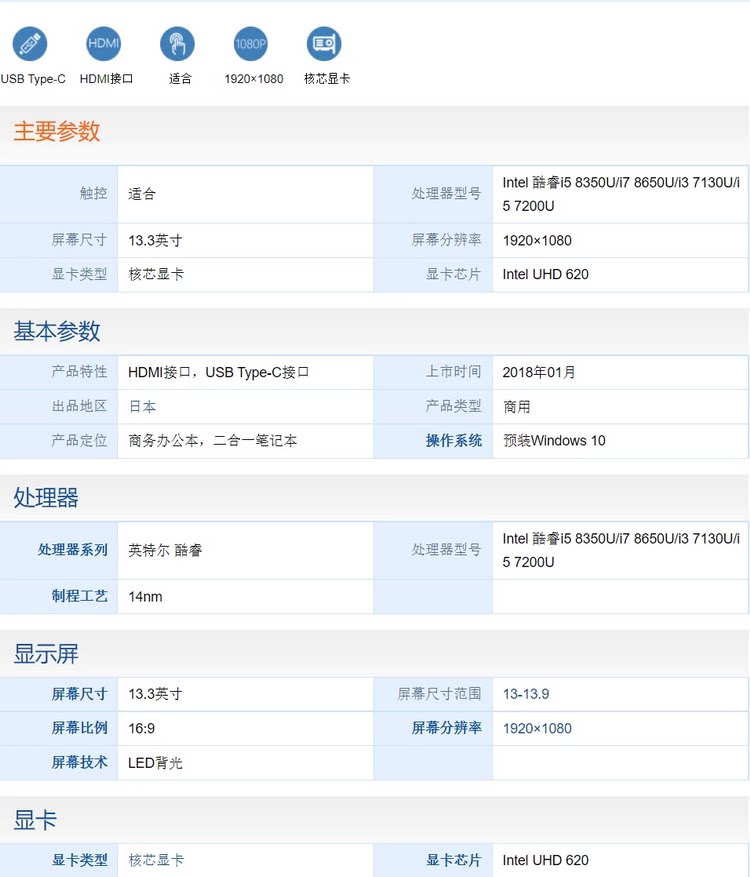The image size is (750, 877).
Task: Click the 1920×1080 value in main parameters
Action: click(x=537, y=241)
